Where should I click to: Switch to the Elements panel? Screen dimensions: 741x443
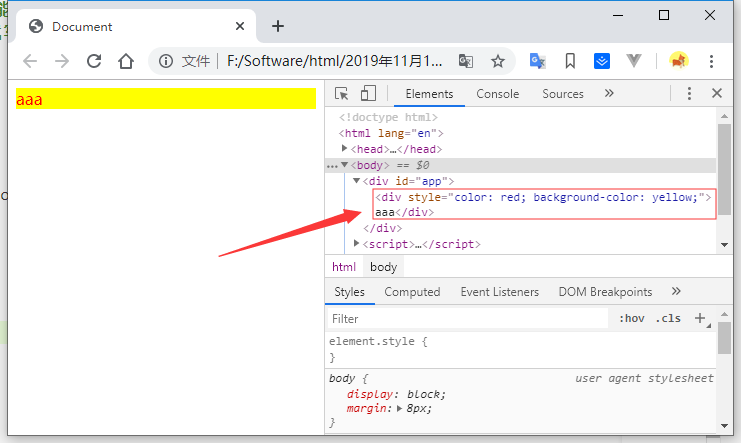coord(429,94)
